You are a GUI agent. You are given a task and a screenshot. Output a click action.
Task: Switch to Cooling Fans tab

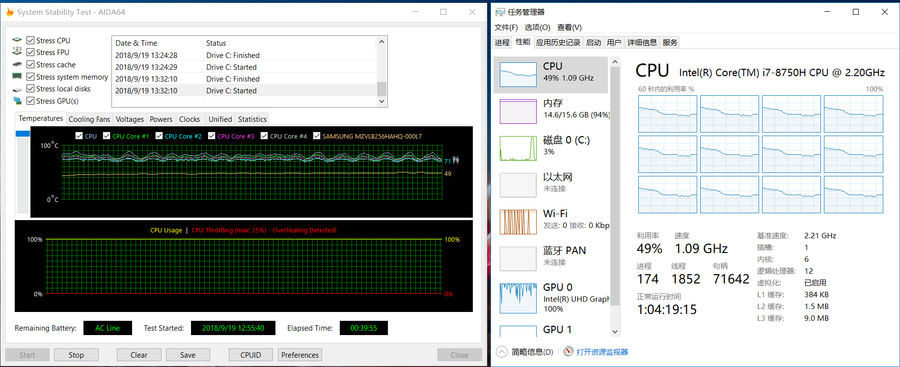89,119
